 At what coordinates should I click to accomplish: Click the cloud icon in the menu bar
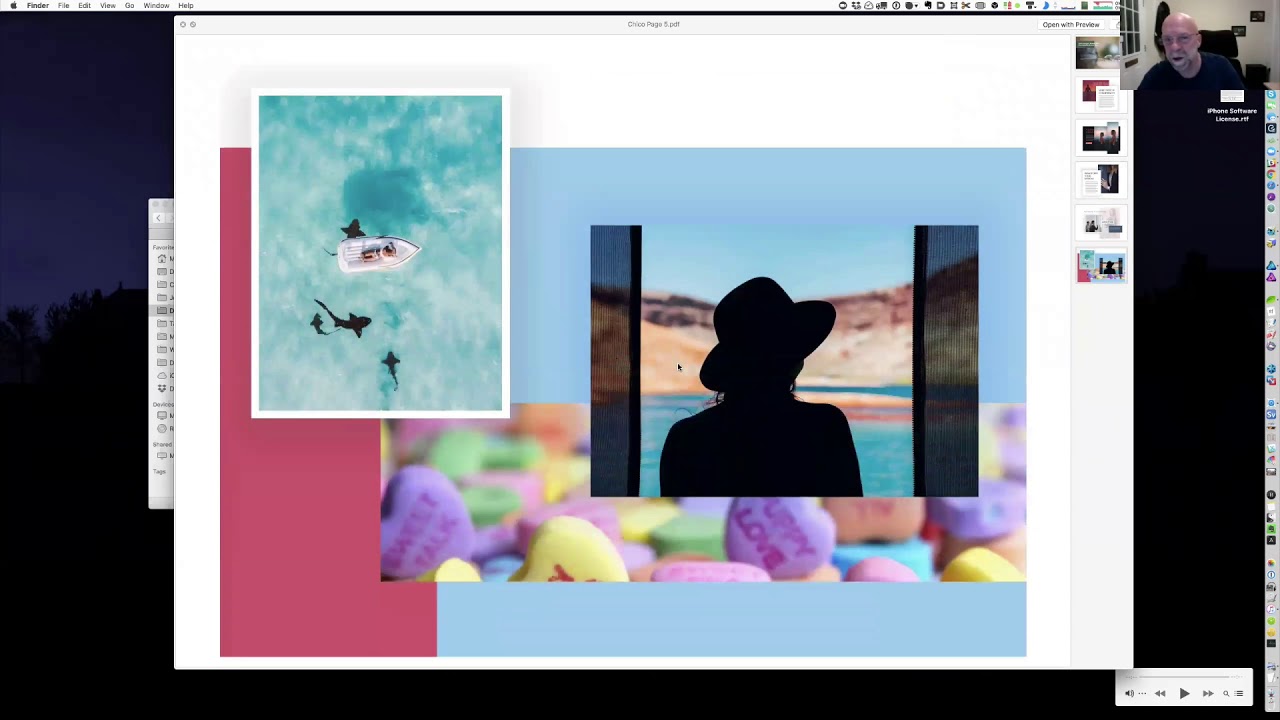coord(870,5)
